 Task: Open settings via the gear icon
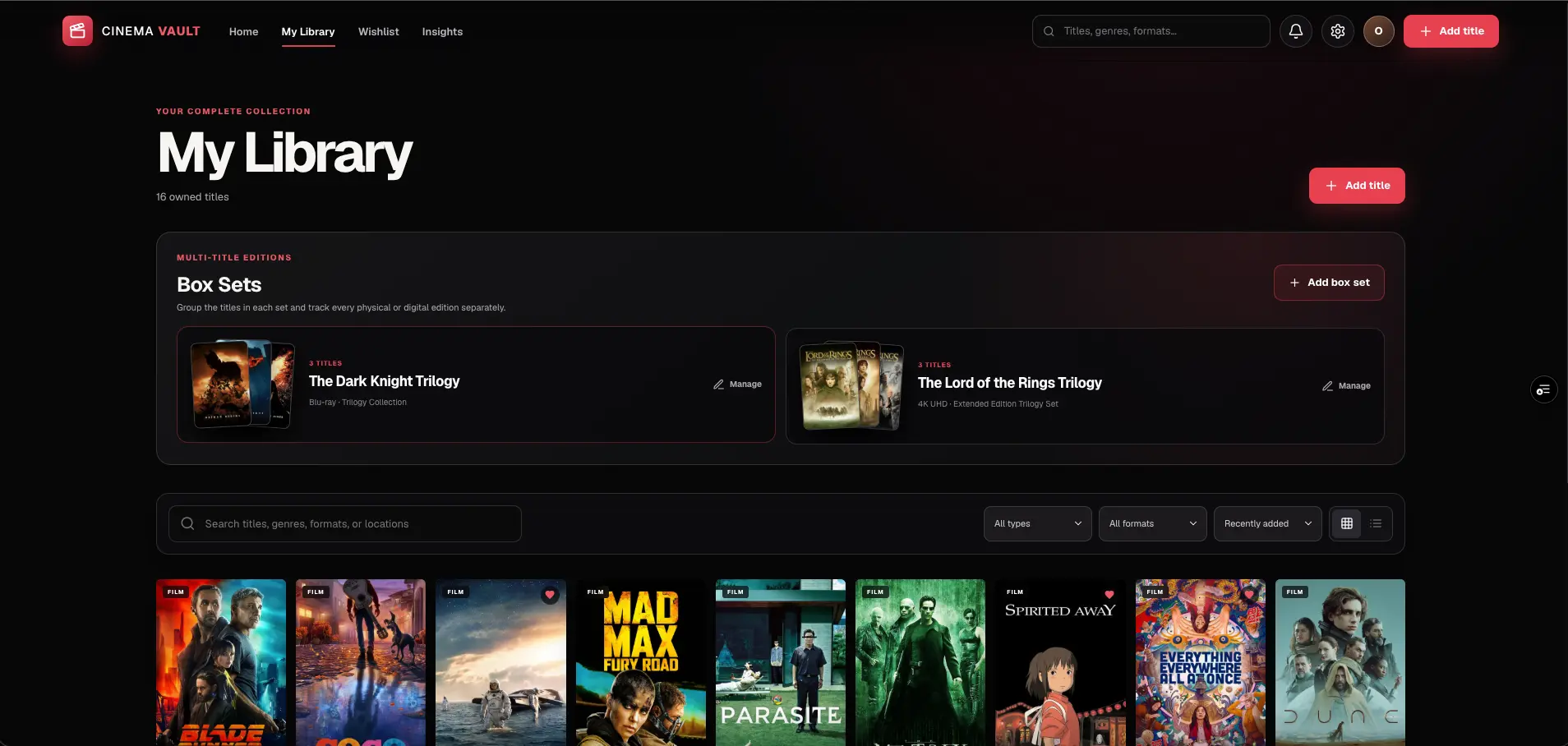click(x=1338, y=31)
